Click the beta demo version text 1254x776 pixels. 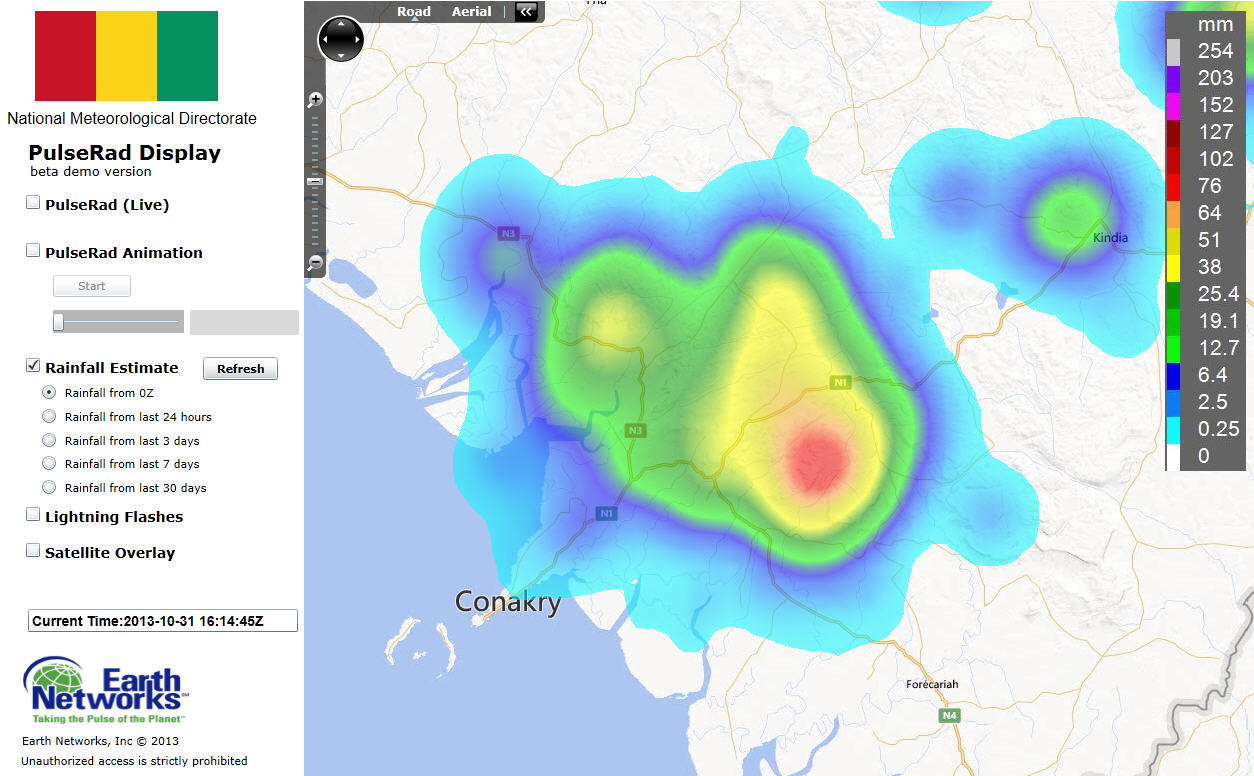tap(91, 172)
